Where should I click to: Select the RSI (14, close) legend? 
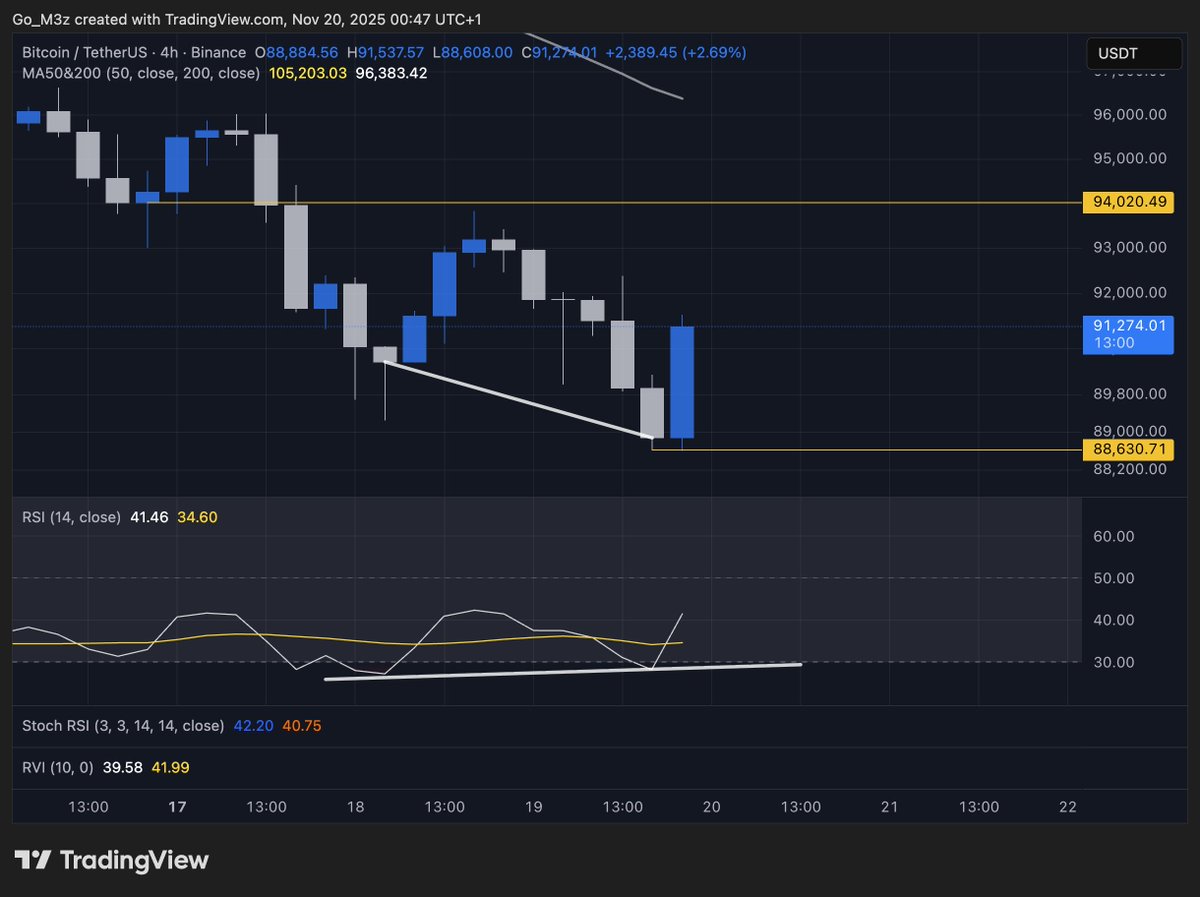tap(71, 517)
